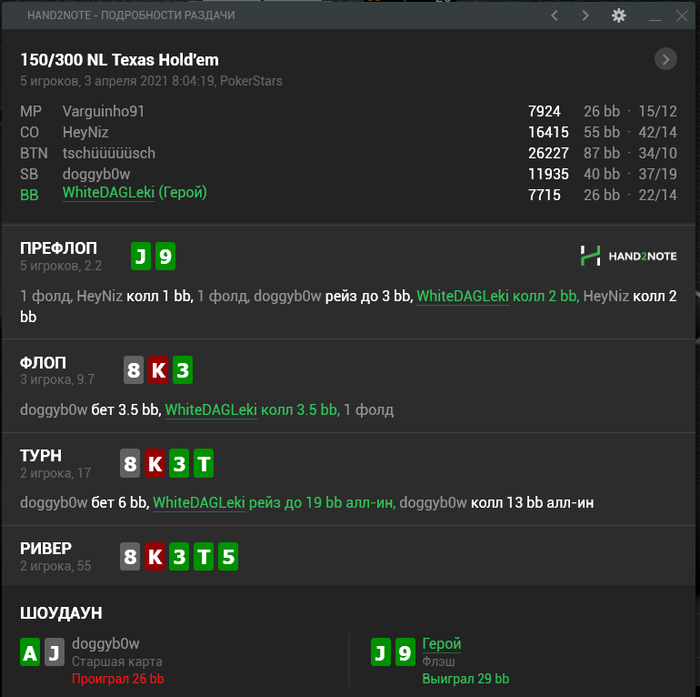Click the grey 8 card on the flop
Image resolution: width=700 pixels, height=697 pixels.
tap(133, 370)
